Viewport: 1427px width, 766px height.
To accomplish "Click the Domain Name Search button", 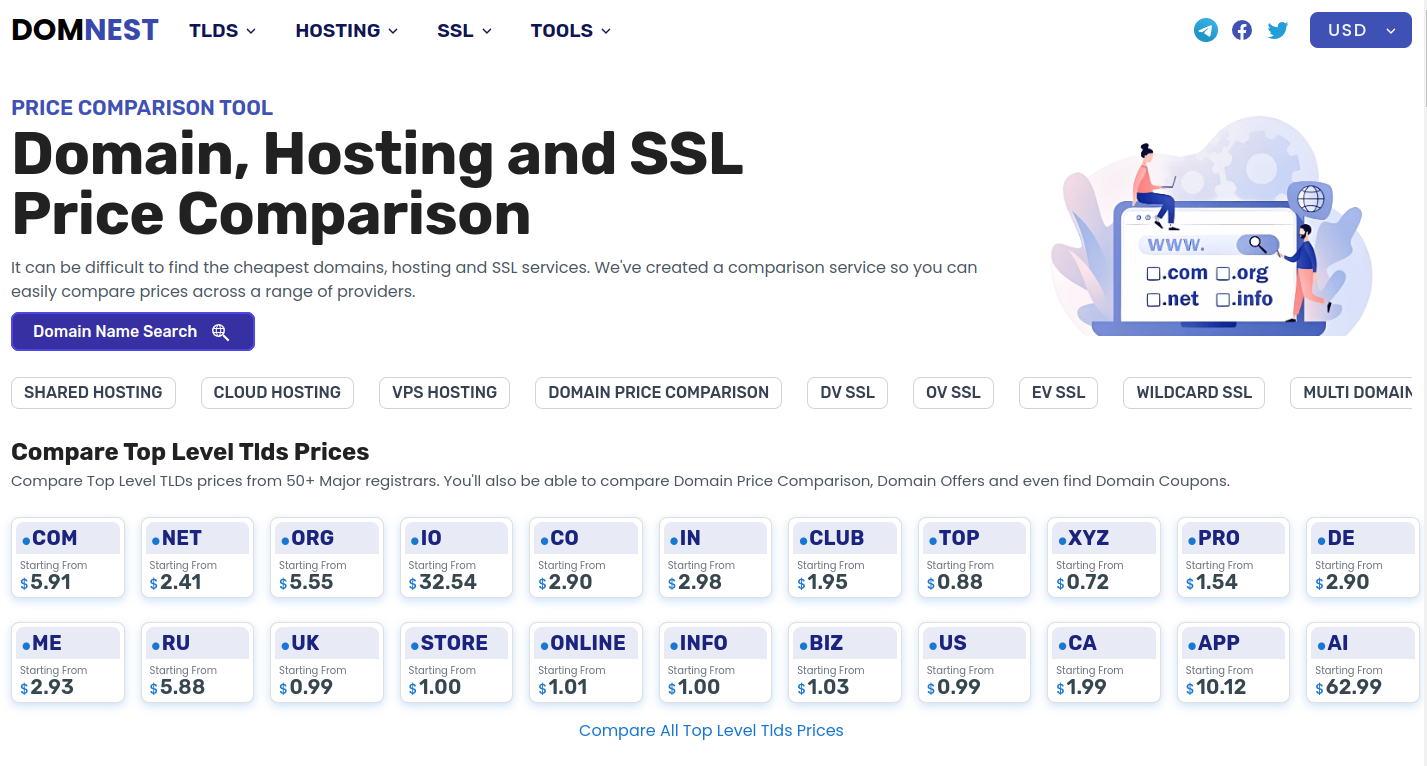I will coord(133,332).
